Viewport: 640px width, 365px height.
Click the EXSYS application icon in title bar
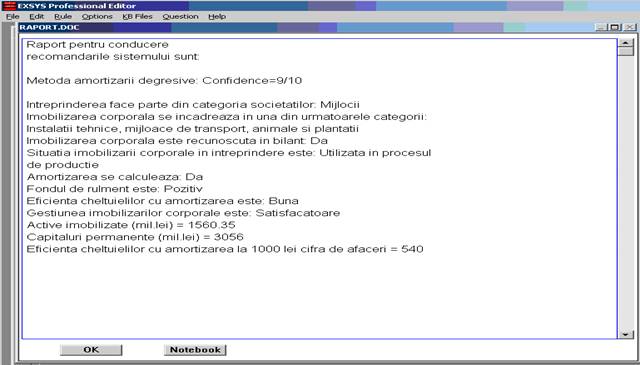(9, 6)
